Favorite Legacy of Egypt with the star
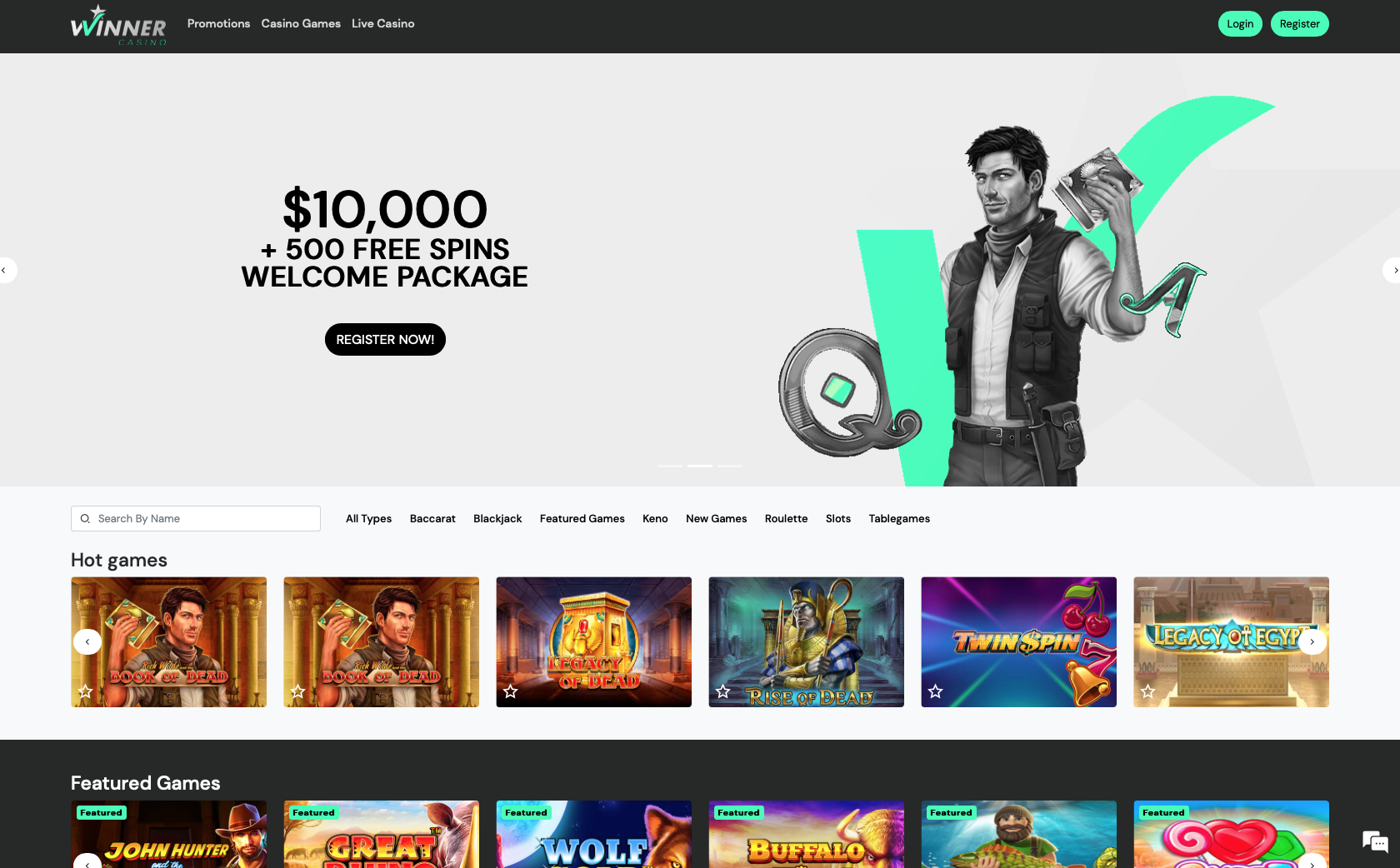 point(1148,691)
